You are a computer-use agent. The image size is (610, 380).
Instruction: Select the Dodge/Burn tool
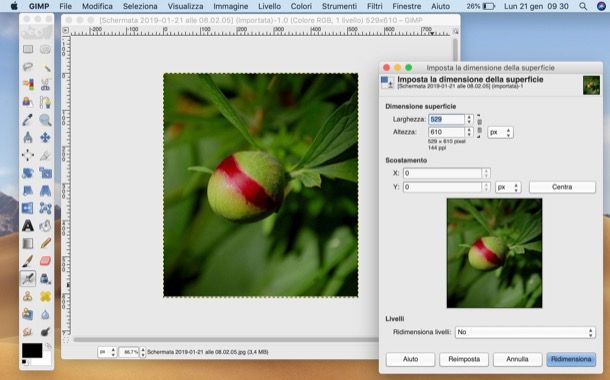(45, 331)
